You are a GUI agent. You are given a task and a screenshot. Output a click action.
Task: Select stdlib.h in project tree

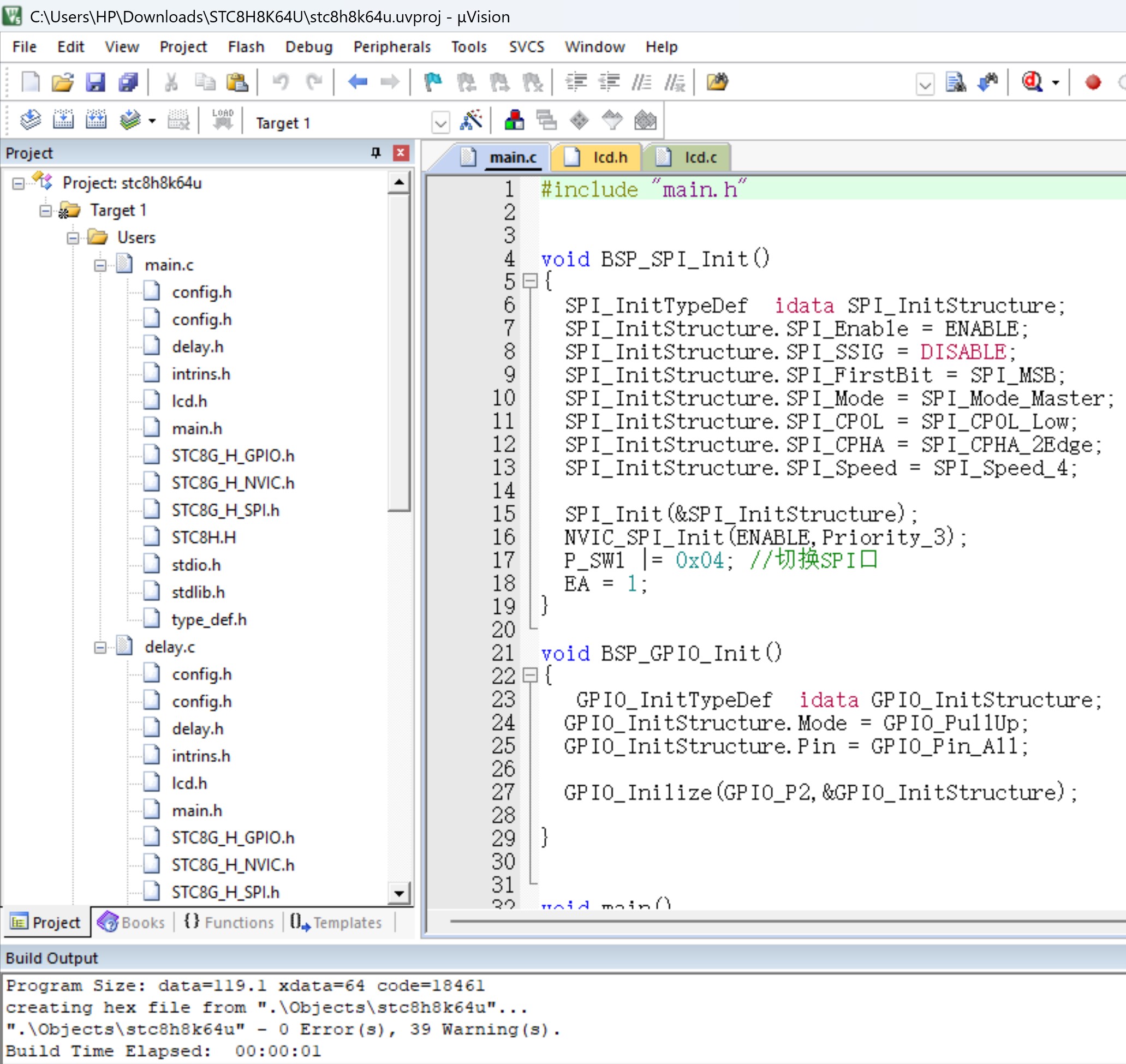198,593
